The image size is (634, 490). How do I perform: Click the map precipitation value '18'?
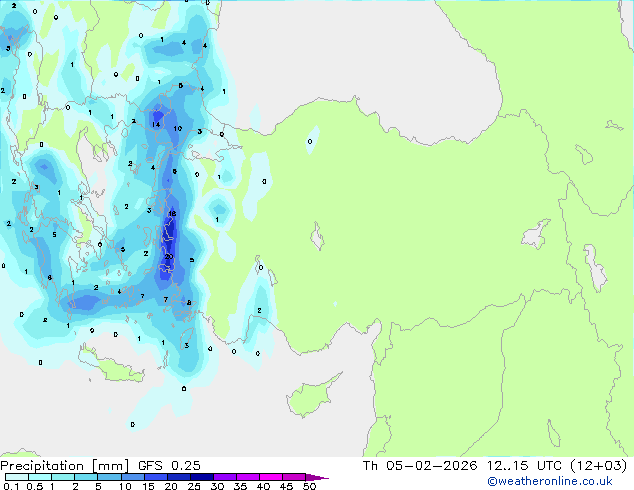pos(172,213)
